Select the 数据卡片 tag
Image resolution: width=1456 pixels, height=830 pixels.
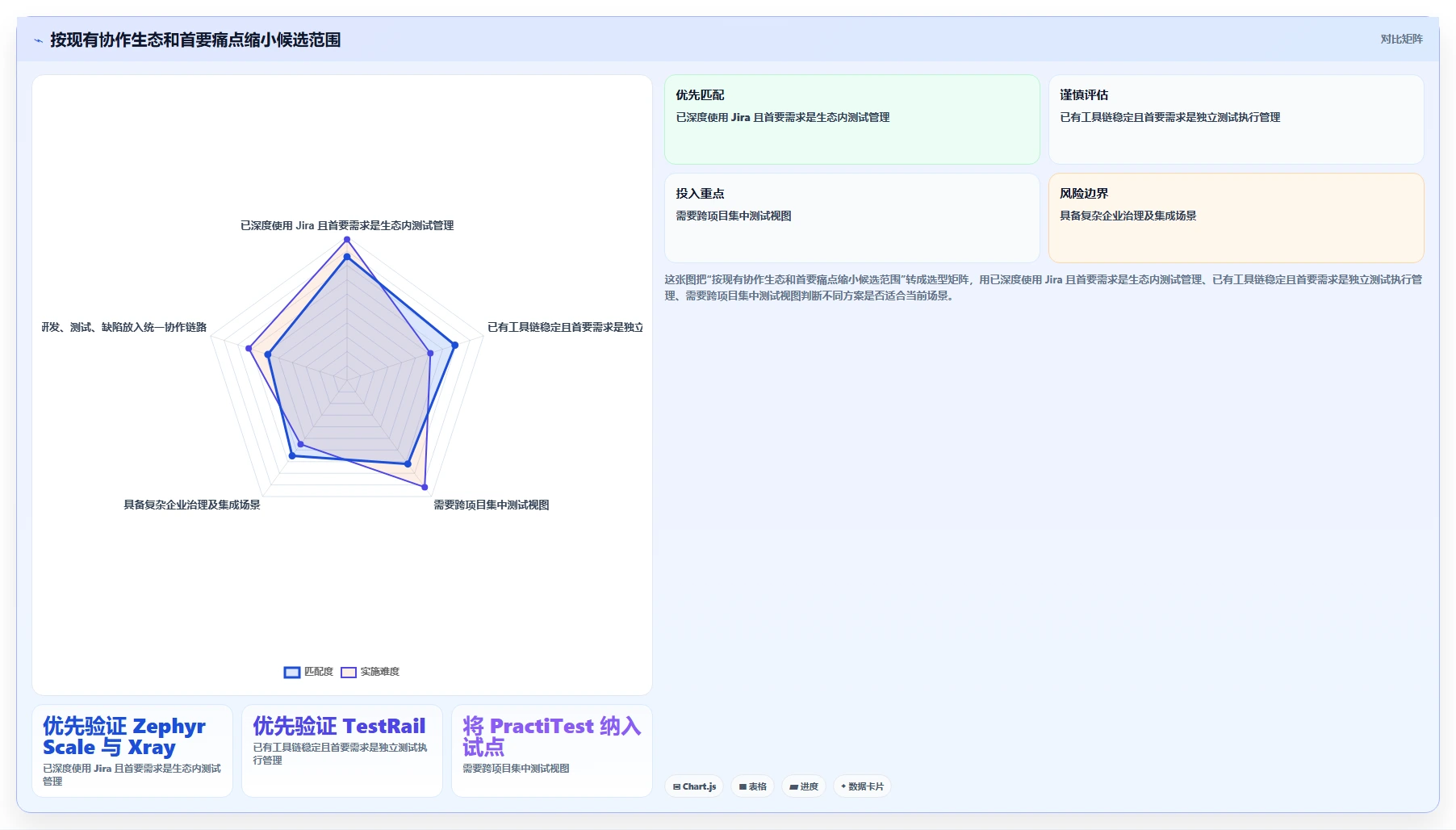(x=862, y=786)
